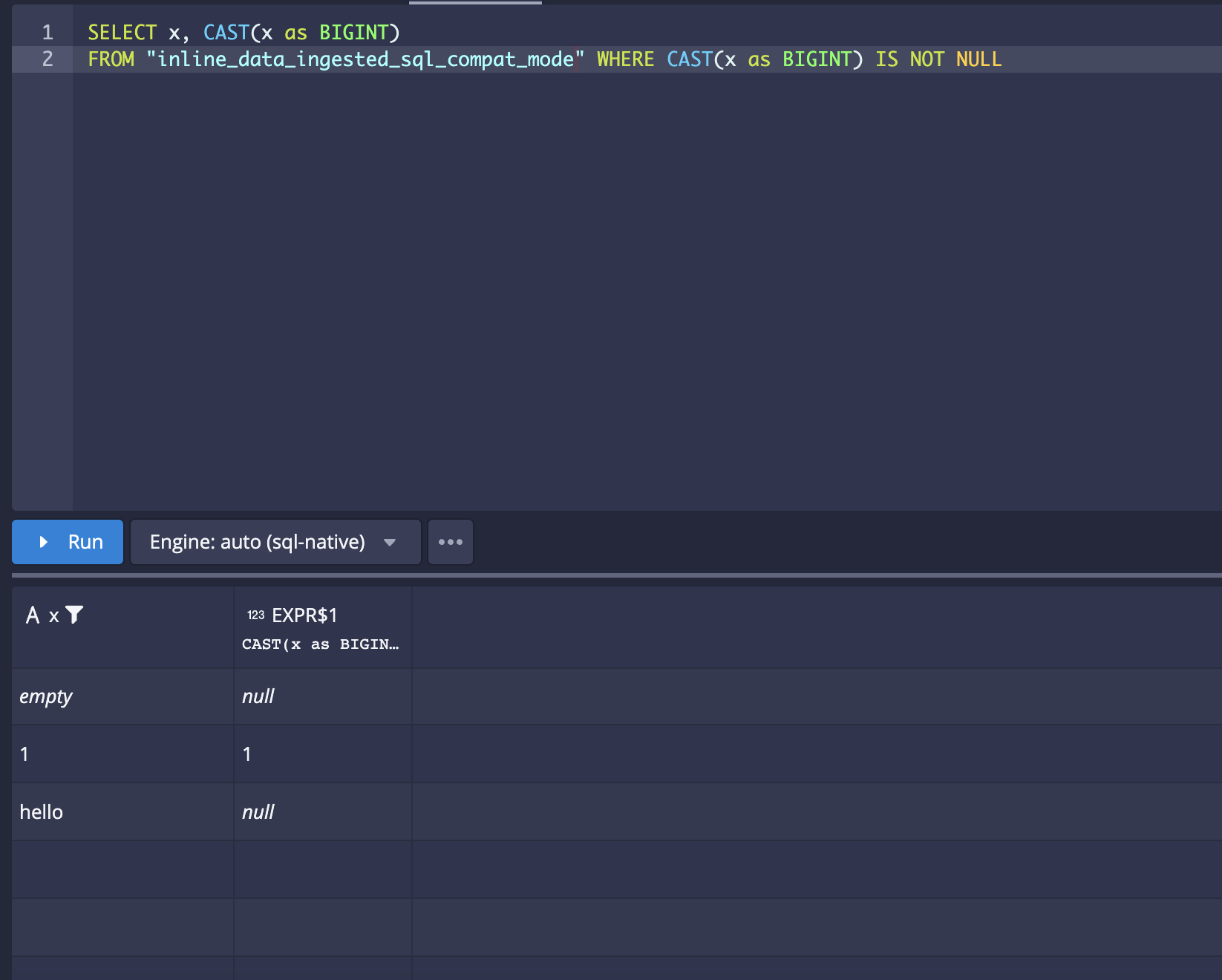Image resolution: width=1222 pixels, height=980 pixels.
Task: Select the 'empty' cell in column x
Action: pos(122,696)
